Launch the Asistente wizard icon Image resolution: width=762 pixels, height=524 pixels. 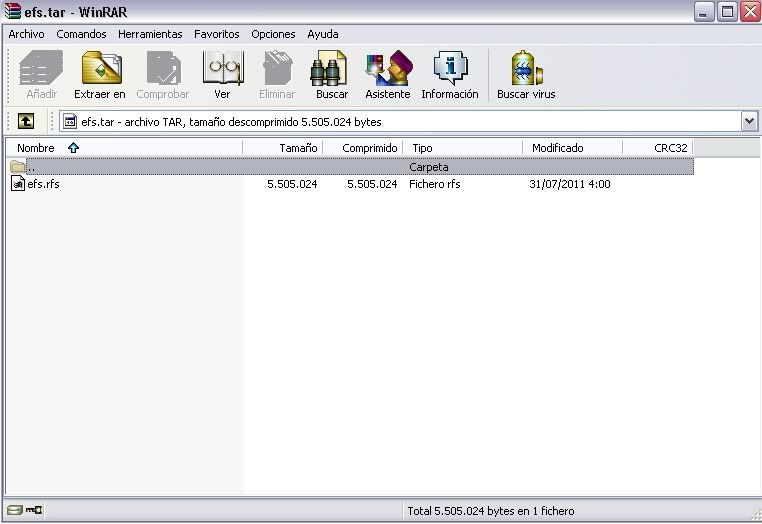(x=389, y=69)
